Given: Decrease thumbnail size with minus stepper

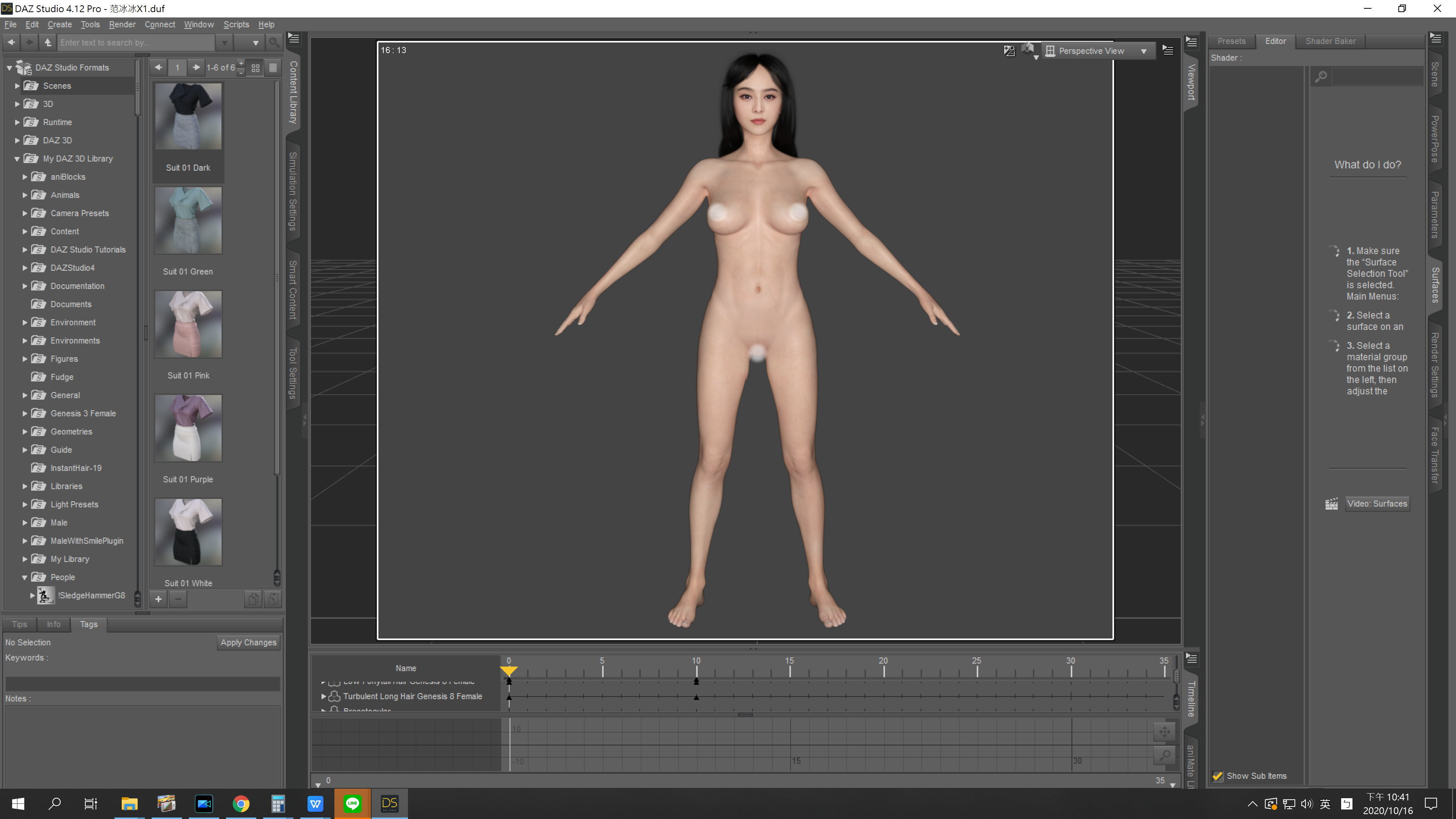Looking at the screenshot, I should coord(242,72).
